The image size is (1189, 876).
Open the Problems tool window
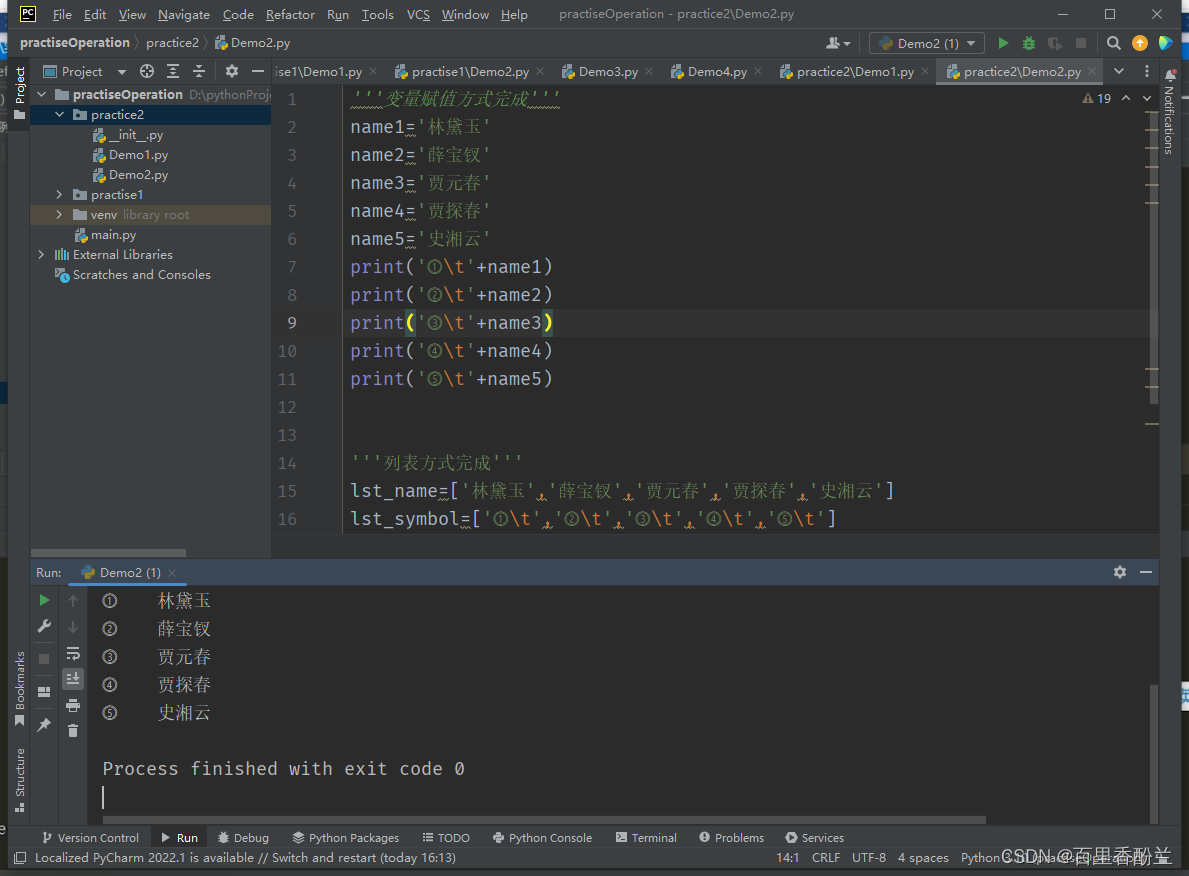click(x=732, y=837)
